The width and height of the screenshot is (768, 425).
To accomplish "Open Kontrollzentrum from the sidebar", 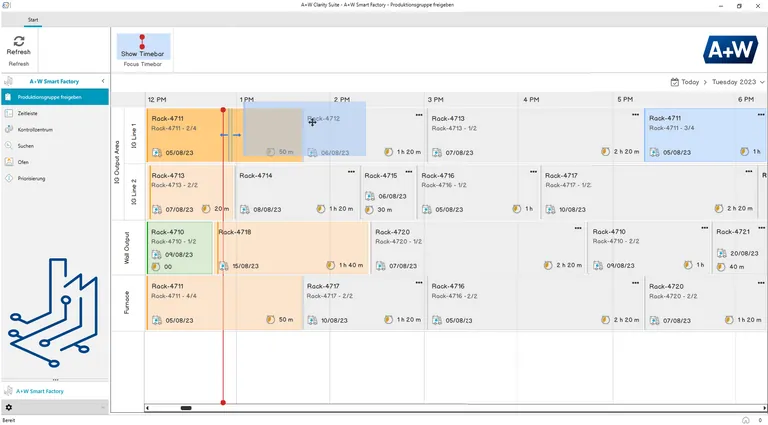I will 37,129.
